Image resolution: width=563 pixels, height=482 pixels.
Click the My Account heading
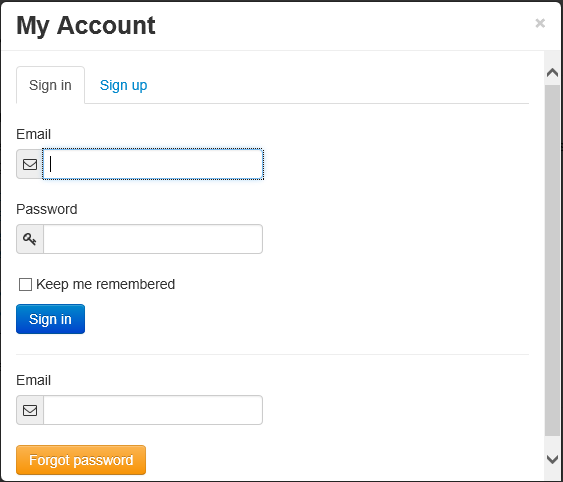pos(86,26)
